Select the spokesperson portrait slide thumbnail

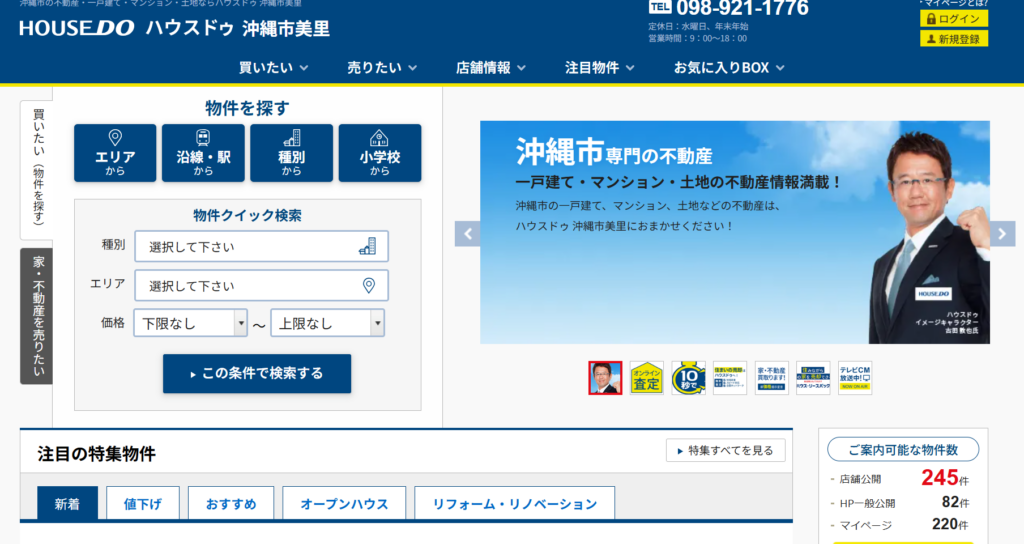[605, 378]
